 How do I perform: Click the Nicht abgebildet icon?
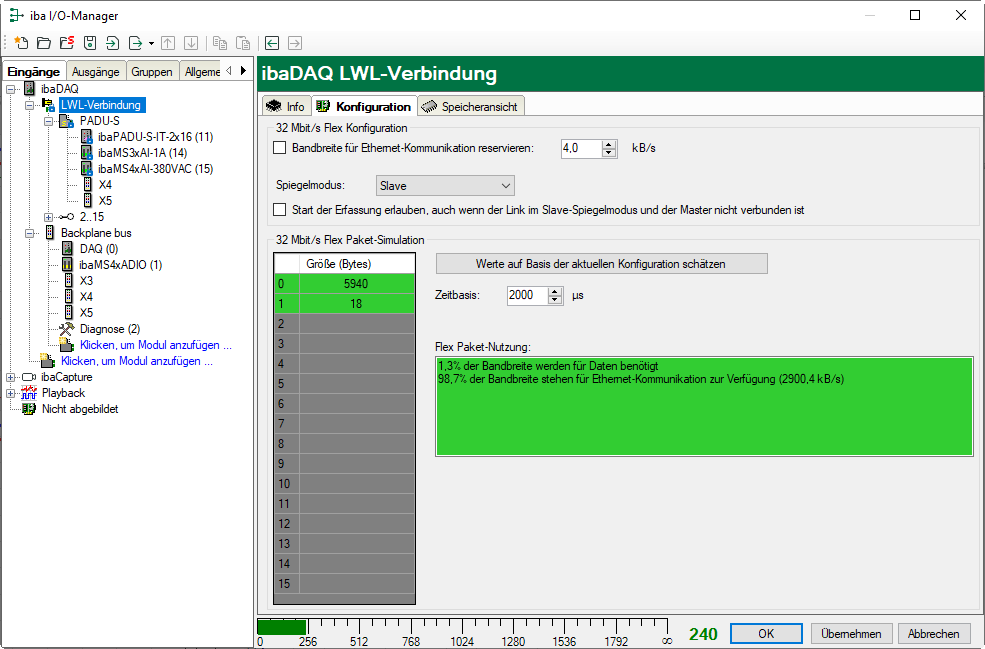pyautogui.click(x=29, y=409)
